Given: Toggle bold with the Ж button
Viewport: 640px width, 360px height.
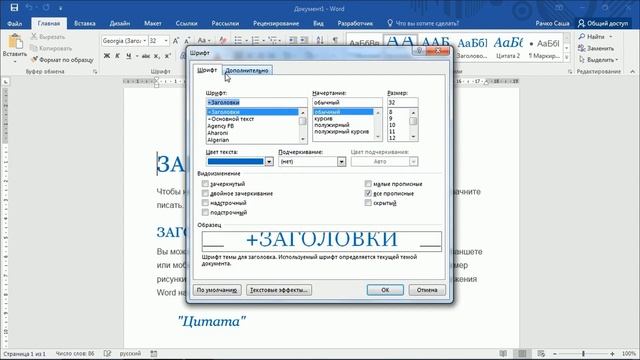Looking at the screenshot, I should (x=107, y=56).
